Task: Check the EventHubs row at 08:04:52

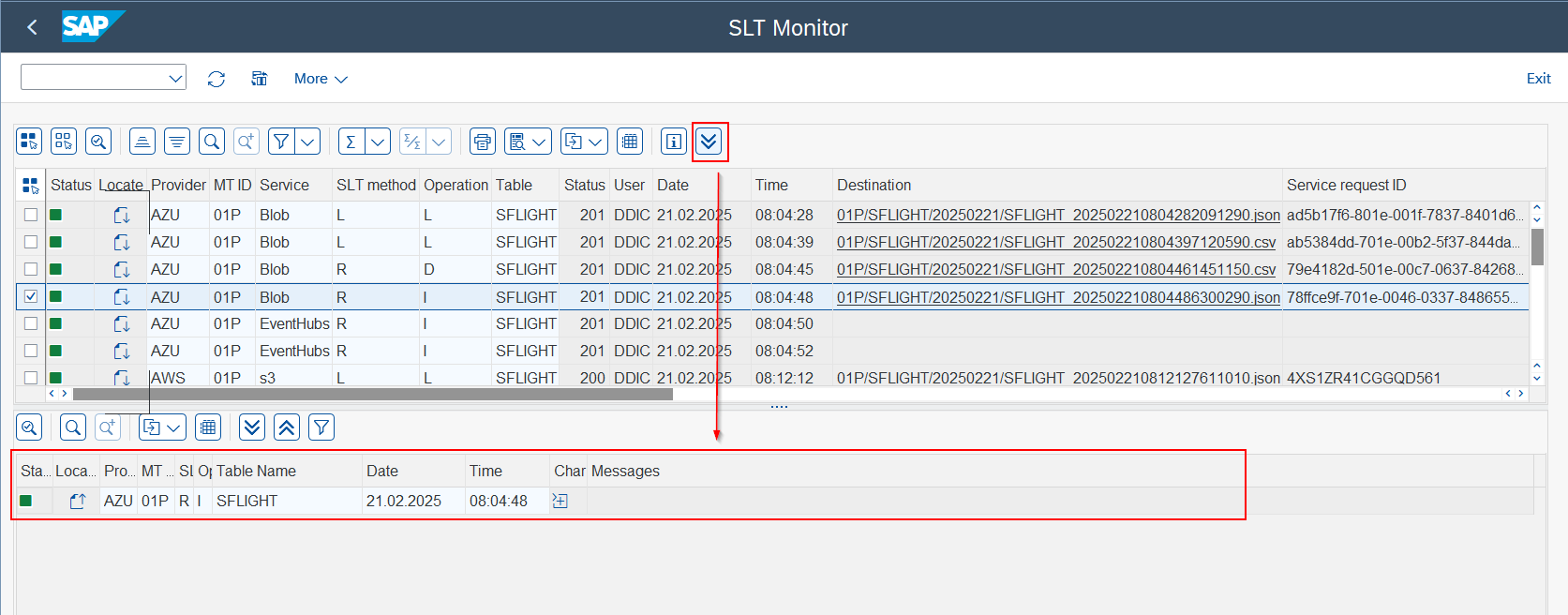Action: (x=31, y=351)
